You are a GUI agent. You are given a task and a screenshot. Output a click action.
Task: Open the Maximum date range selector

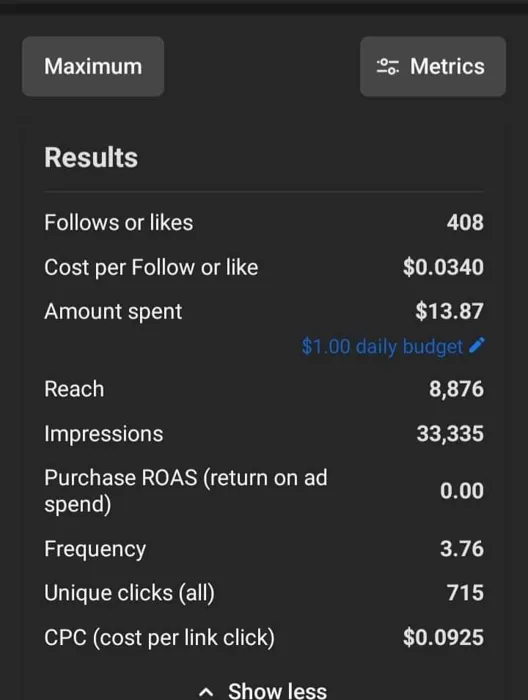click(x=93, y=67)
